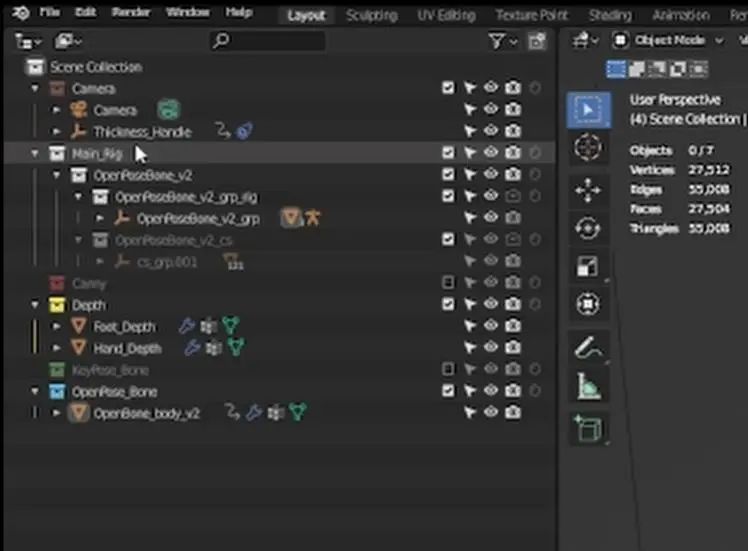Uncheck the Camera collection exclude checkbox

click(448, 88)
